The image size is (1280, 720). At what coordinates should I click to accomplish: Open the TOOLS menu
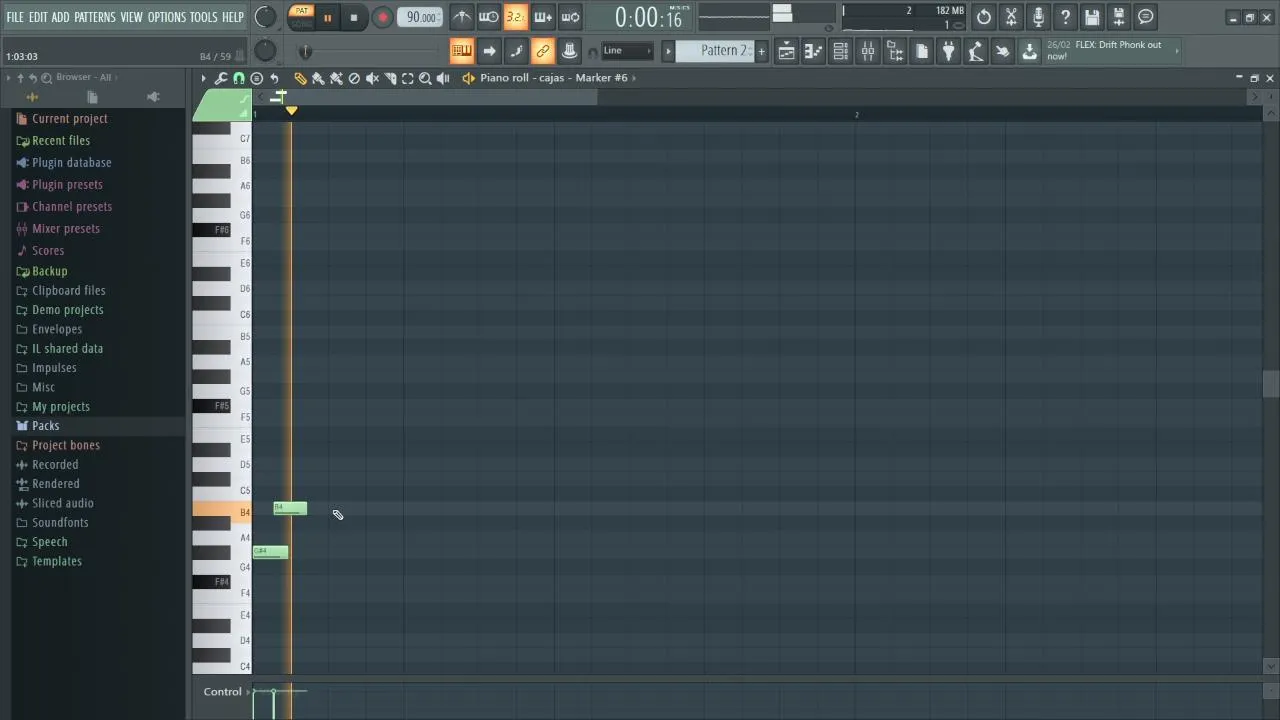(x=204, y=17)
